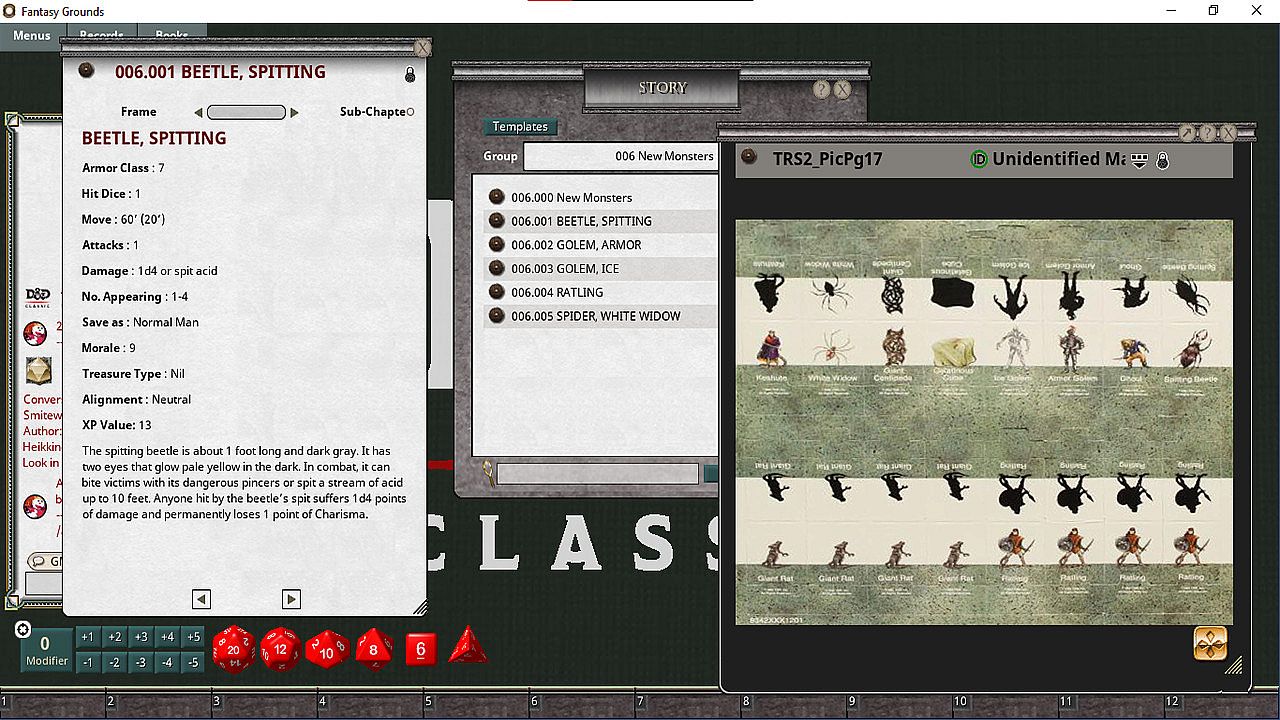Screen dimensions: 1280x720
Task: Apply -3 to the modifier
Action: (x=141, y=662)
